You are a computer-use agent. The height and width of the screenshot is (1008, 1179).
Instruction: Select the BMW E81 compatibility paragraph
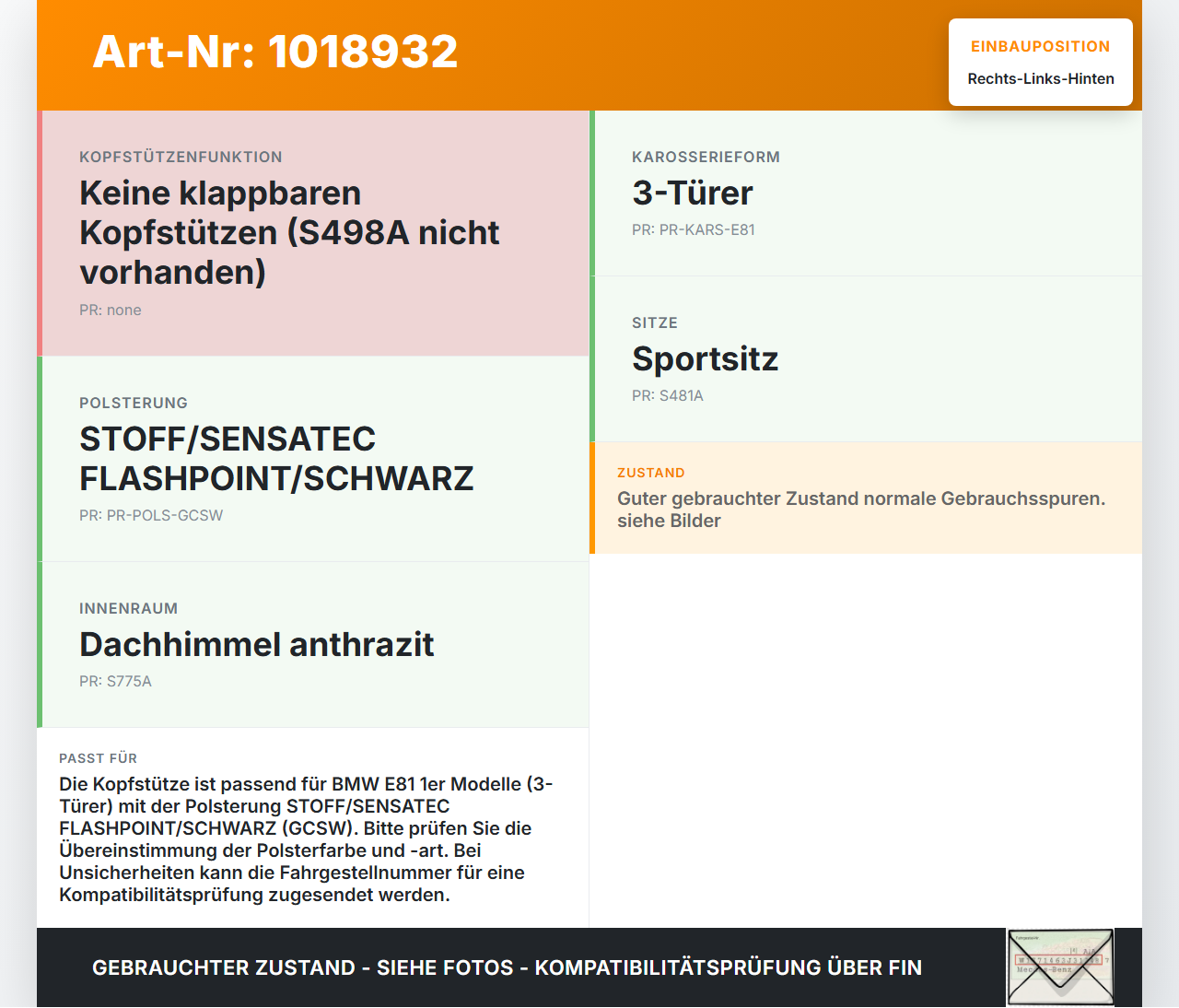click(x=306, y=839)
